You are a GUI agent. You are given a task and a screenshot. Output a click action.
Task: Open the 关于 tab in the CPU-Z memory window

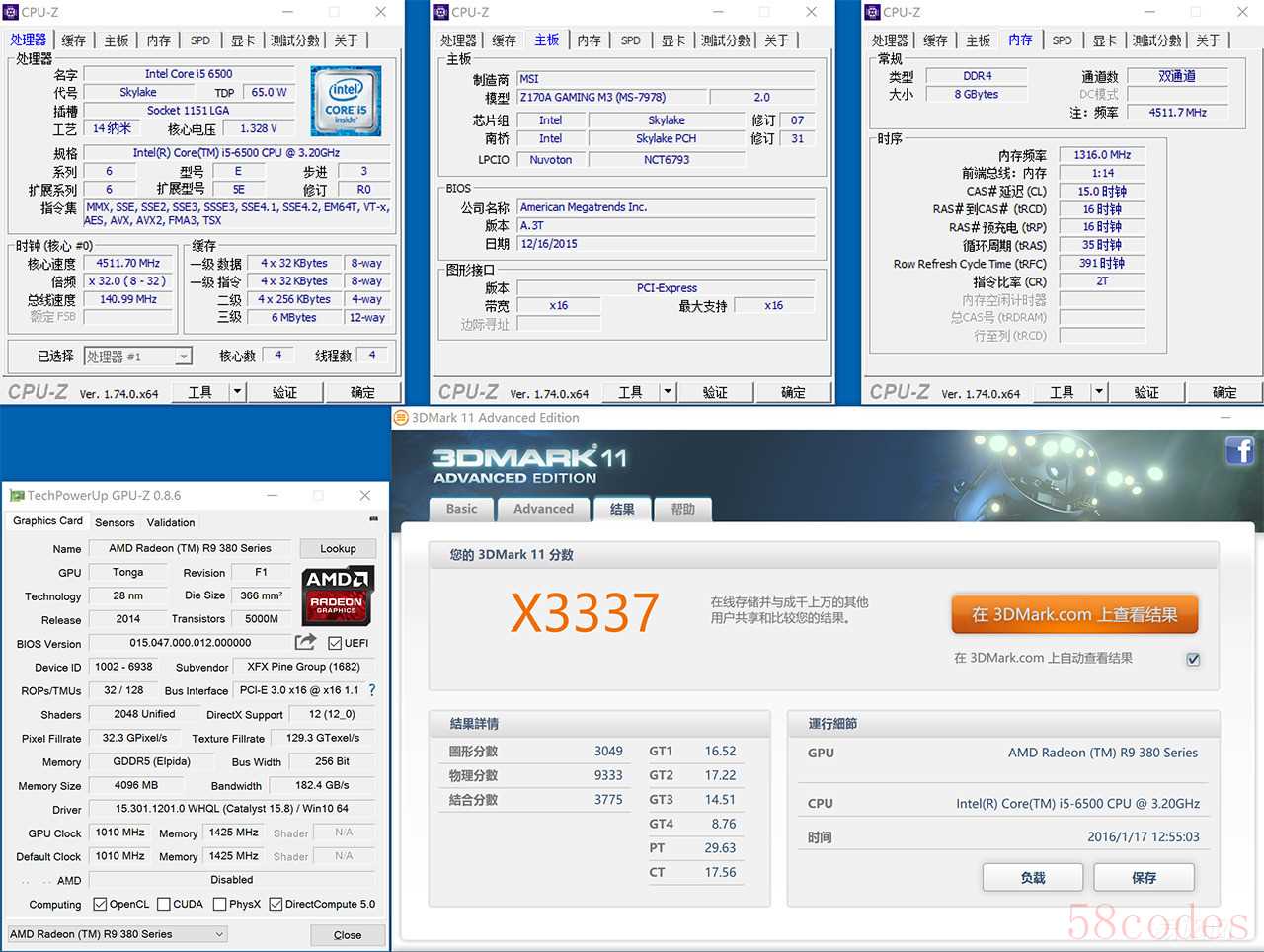coord(1208,40)
